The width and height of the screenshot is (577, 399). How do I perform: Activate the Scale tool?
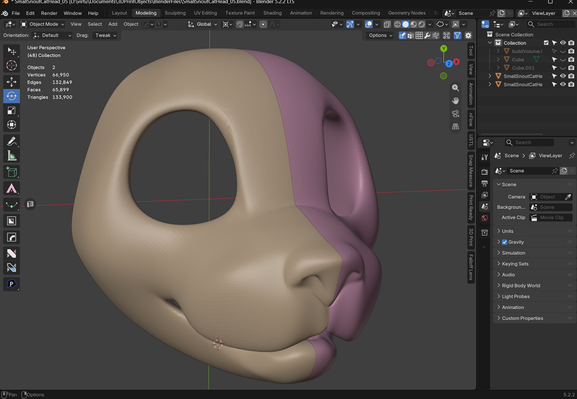pyautogui.click(x=11, y=110)
